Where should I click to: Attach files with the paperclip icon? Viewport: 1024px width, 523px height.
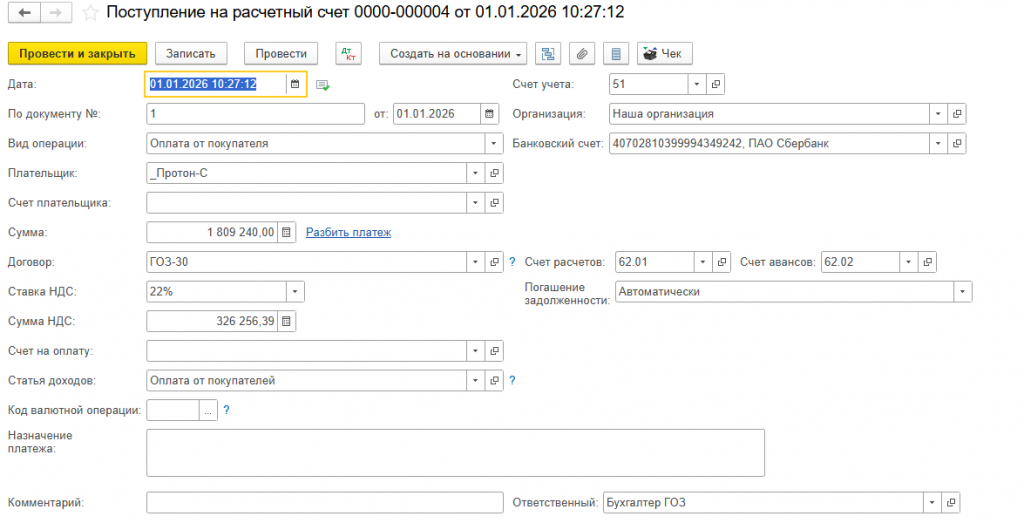[x=582, y=54]
